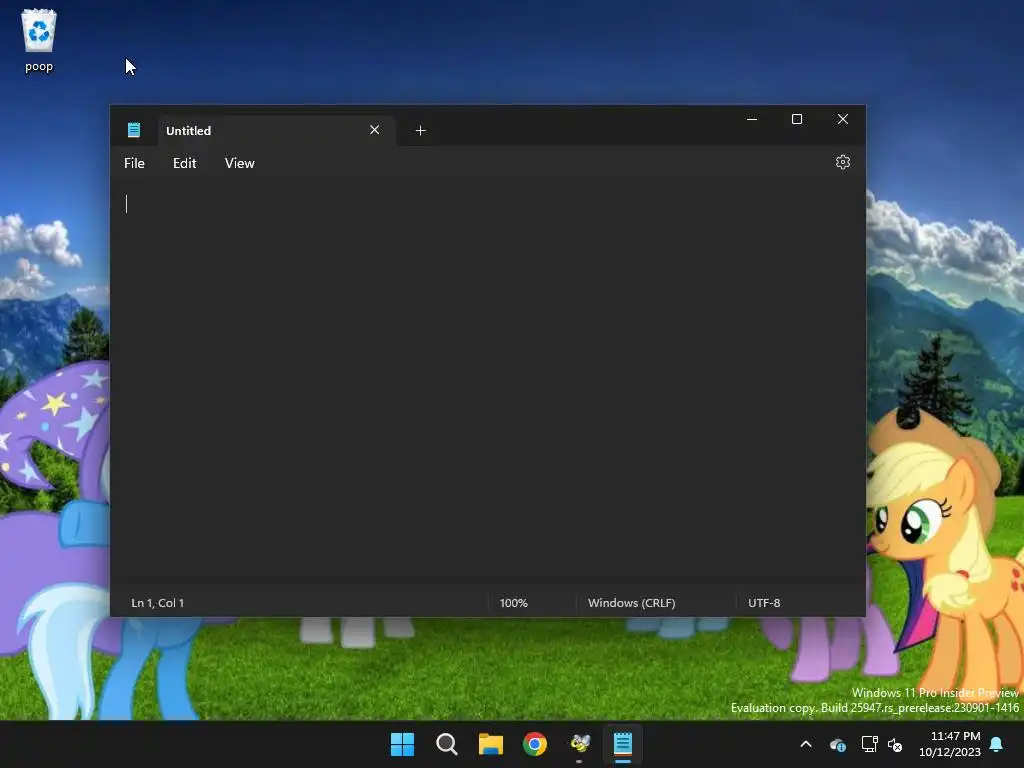
Task: Minimize the Notepad window
Action: [752, 119]
